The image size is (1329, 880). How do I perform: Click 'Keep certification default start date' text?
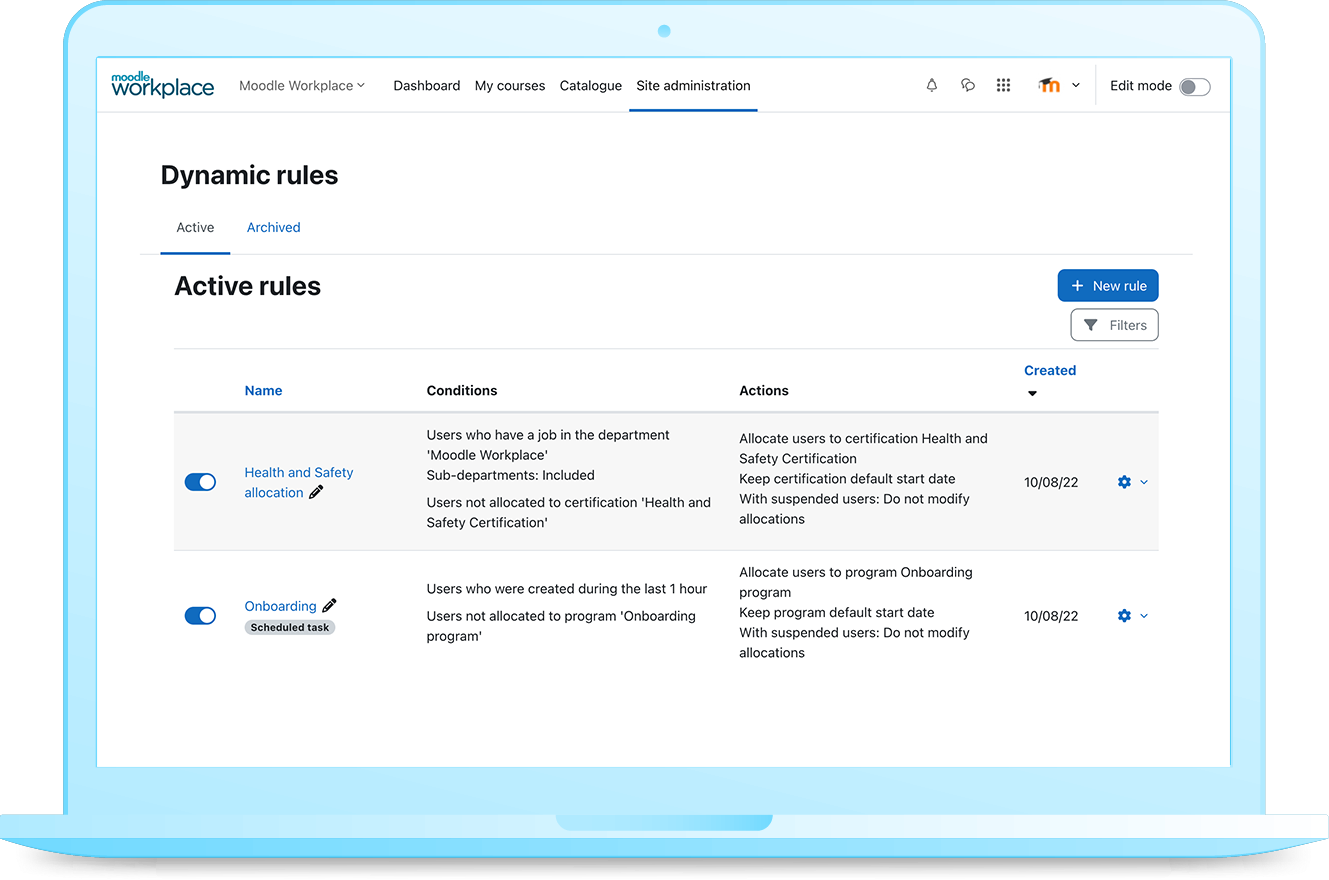847,479
